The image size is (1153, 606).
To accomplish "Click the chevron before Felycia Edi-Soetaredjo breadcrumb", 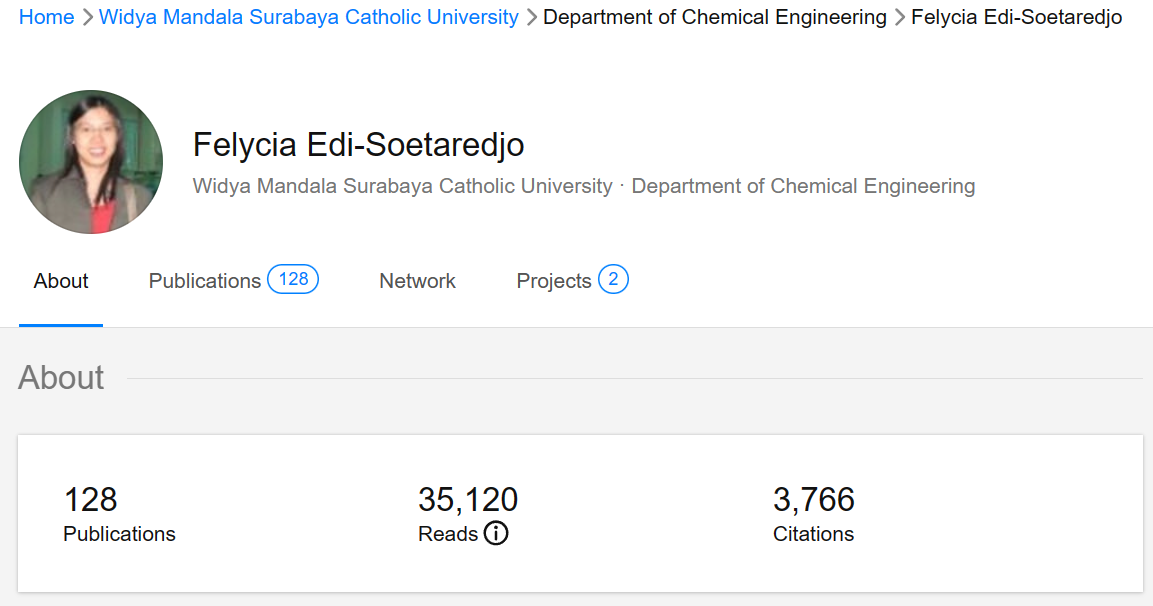I will click(899, 17).
